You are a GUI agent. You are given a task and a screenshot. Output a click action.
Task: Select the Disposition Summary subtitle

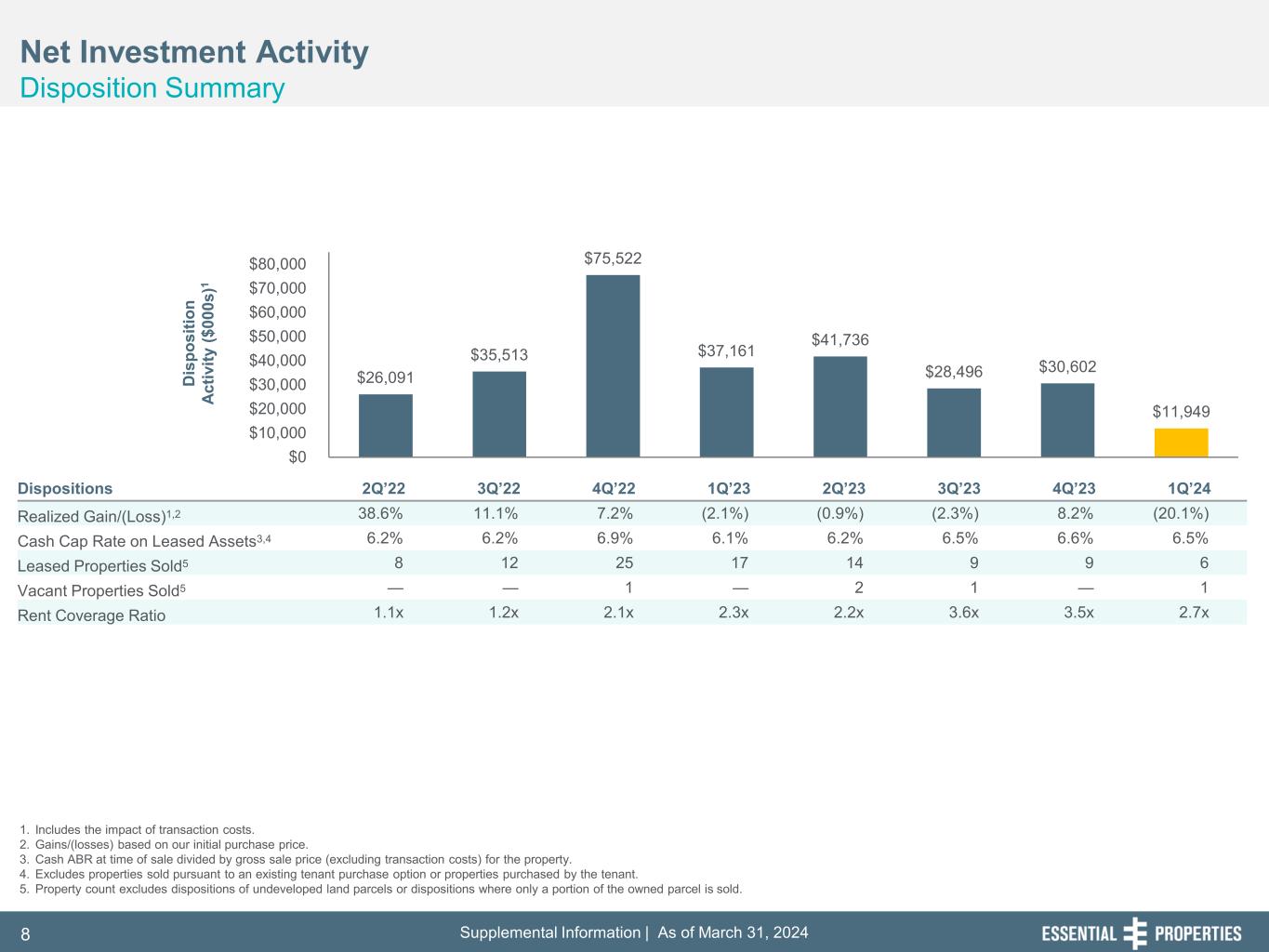click(152, 88)
